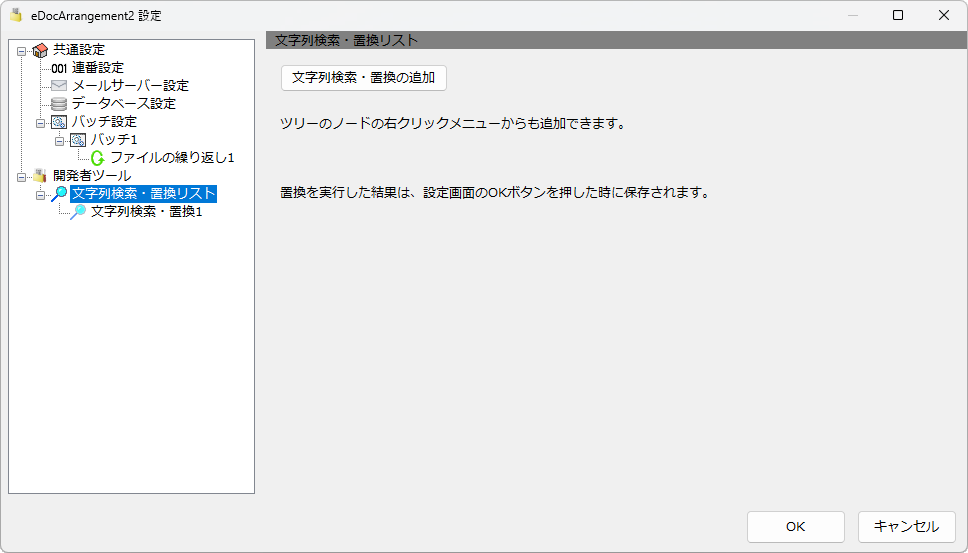Viewport: 968px width, 553px height.
Task: Collapse the 開発者ツール tree node
Action: (x=22, y=177)
